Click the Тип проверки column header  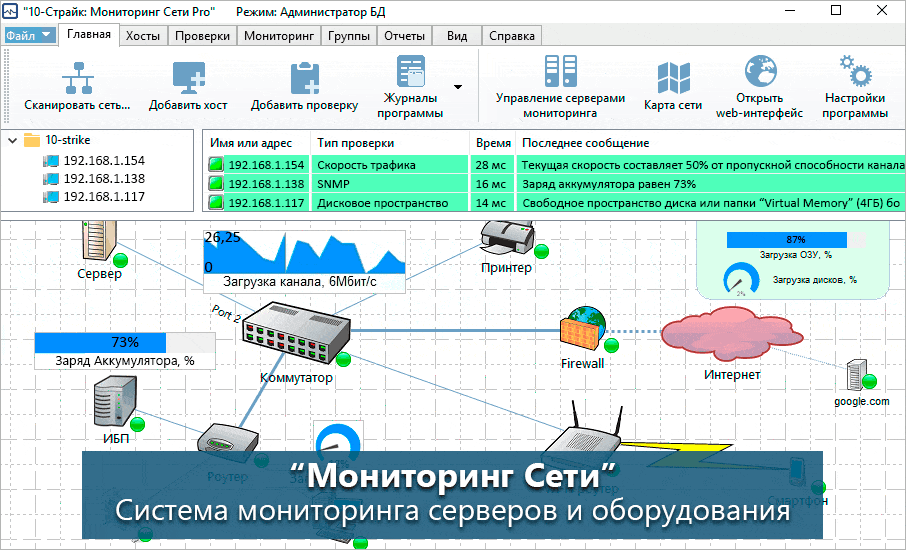coord(355,143)
